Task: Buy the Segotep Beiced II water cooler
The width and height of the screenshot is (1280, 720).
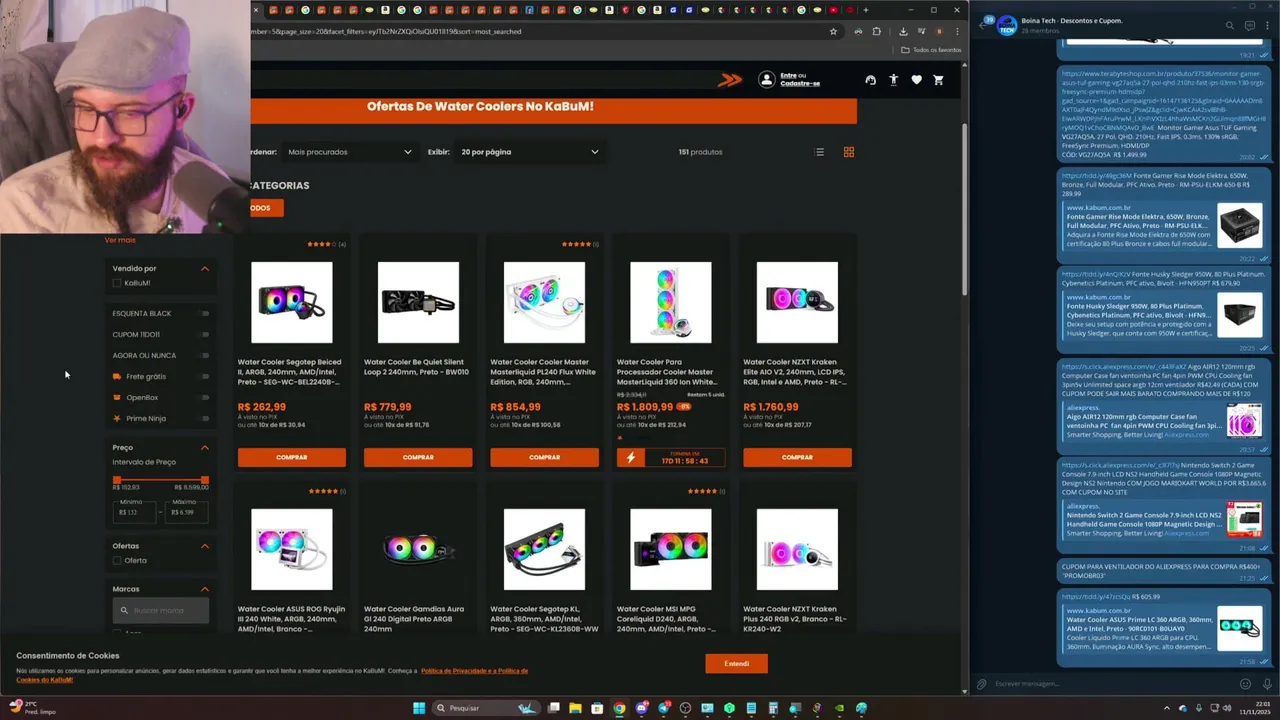Action: (292, 457)
